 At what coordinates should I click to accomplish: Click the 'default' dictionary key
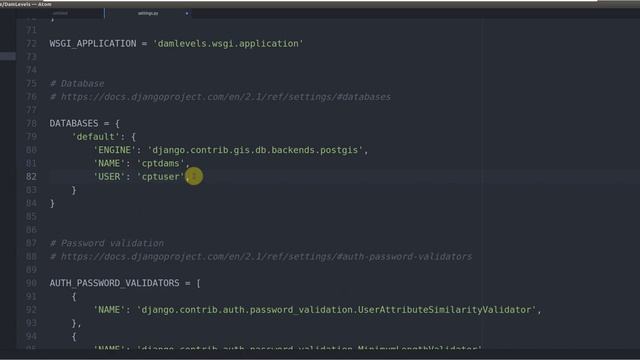[96, 137]
